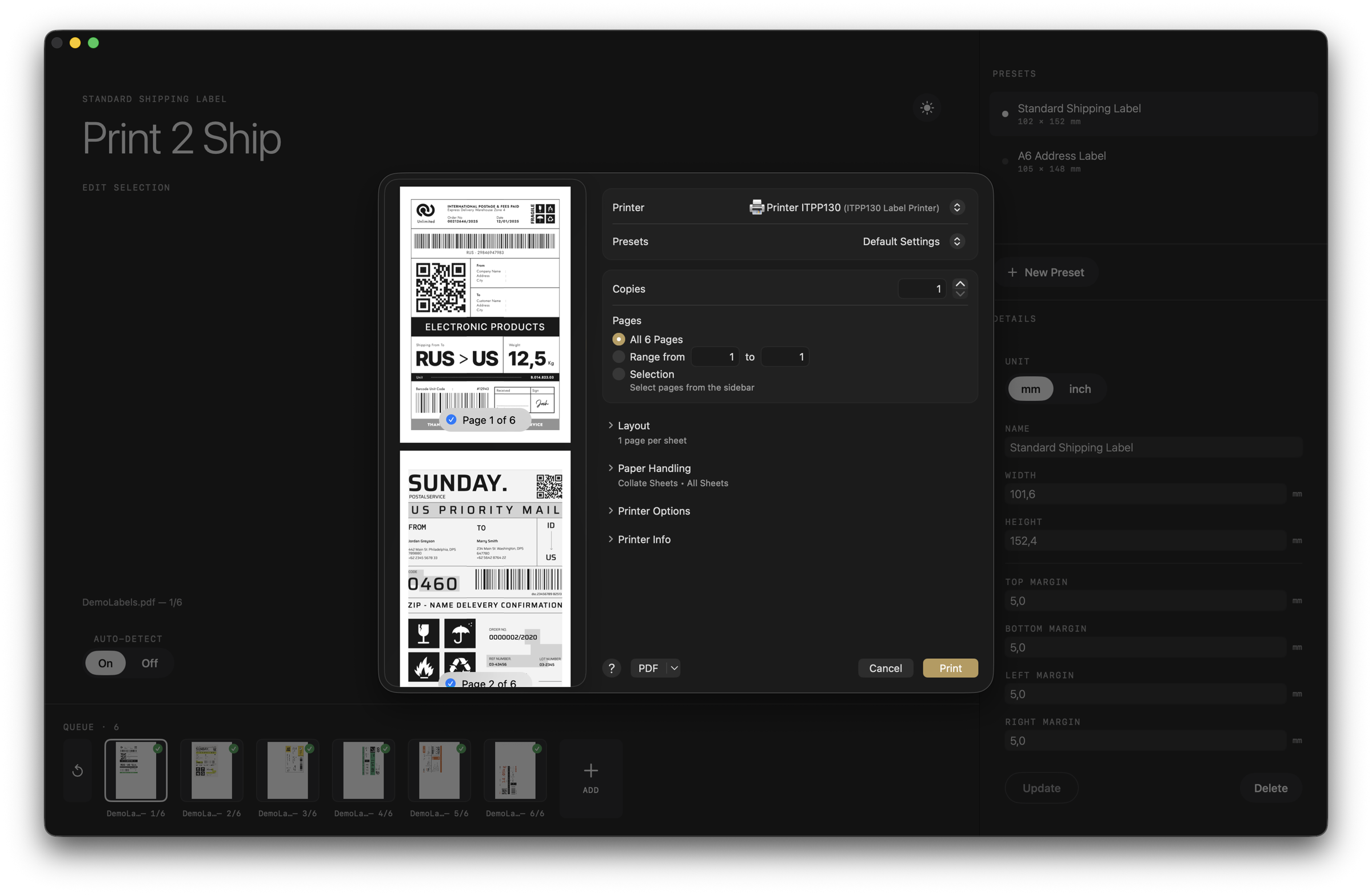Select the Selection pages radio button
1372x895 pixels.
[x=619, y=373]
